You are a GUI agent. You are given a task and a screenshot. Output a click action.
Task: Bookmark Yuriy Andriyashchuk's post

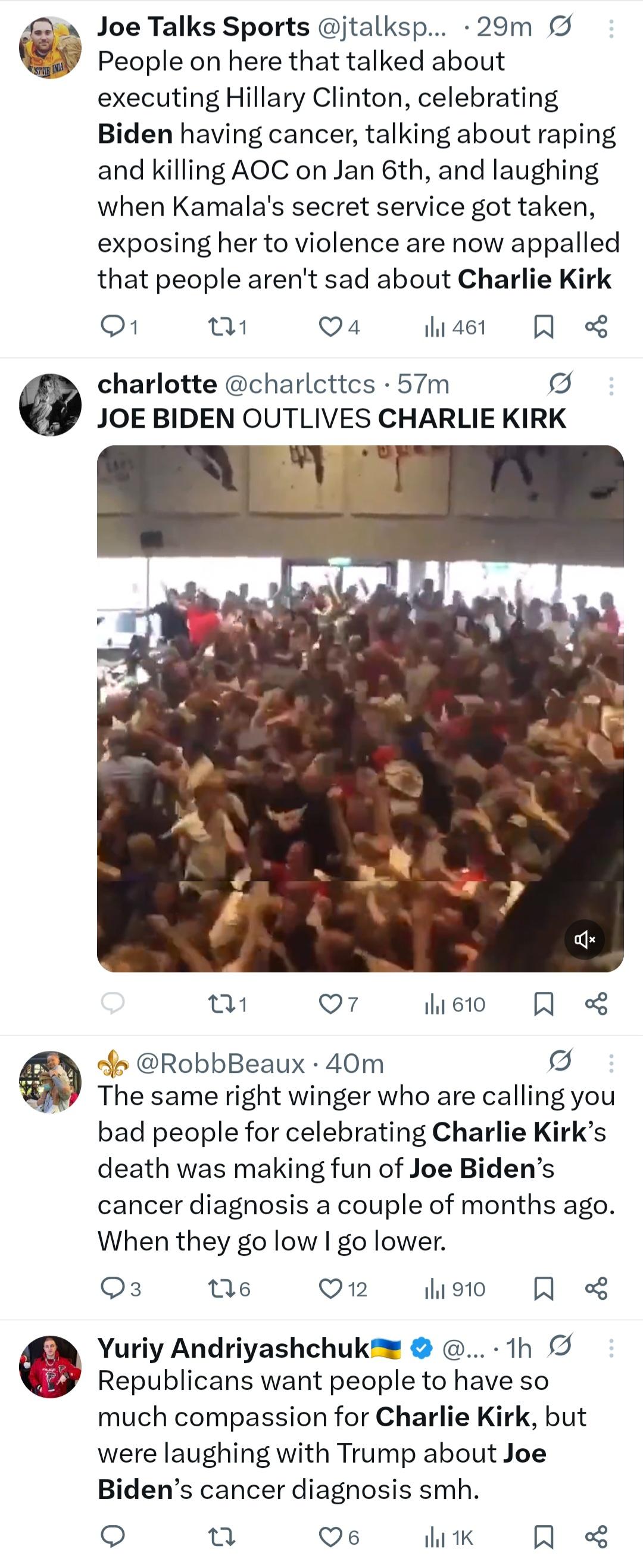tap(543, 1537)
